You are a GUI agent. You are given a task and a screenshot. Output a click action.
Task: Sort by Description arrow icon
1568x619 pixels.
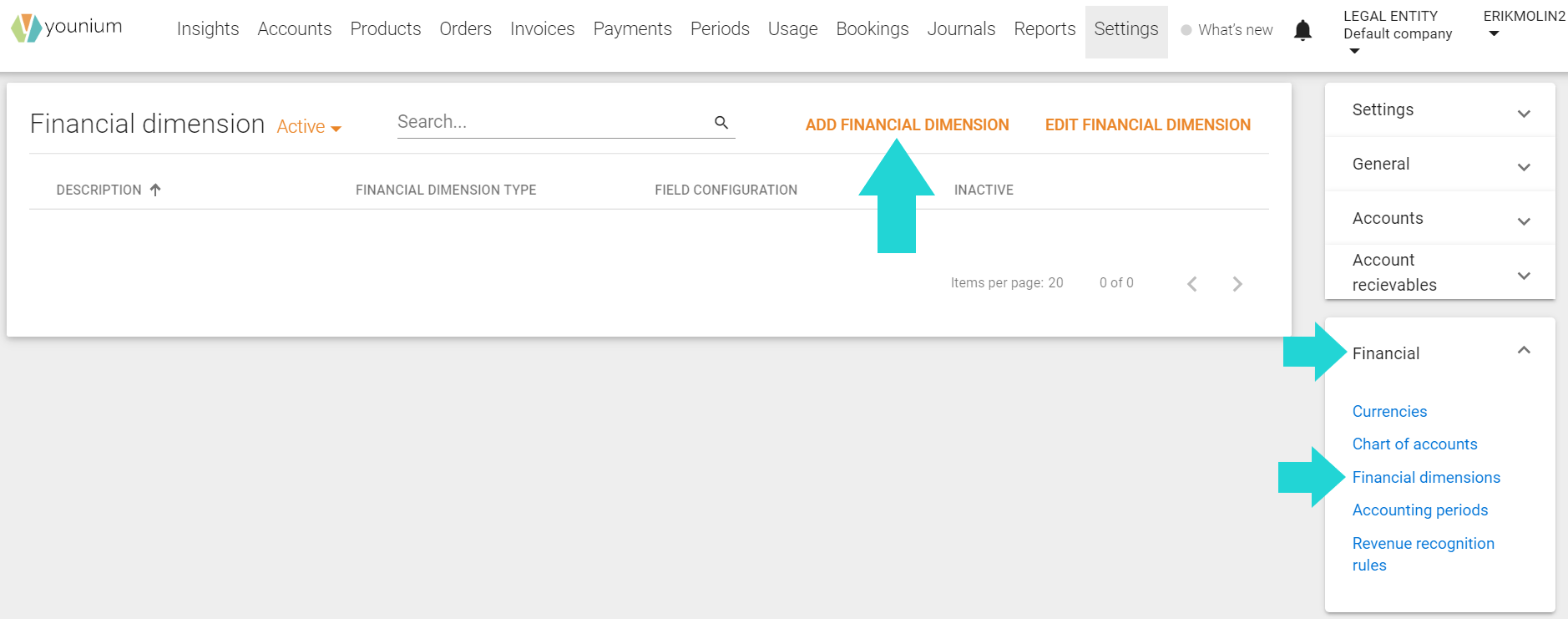tap(155, 190)
